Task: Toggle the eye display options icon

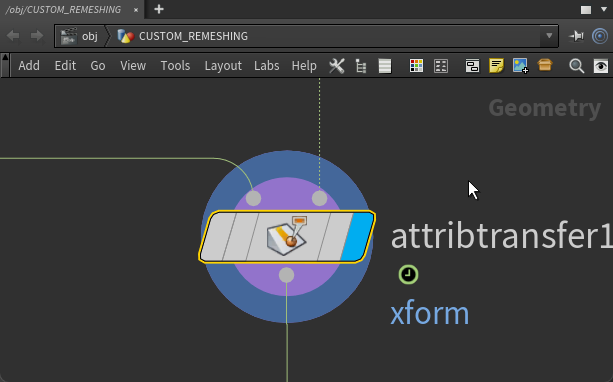Action: pos(601,66)
